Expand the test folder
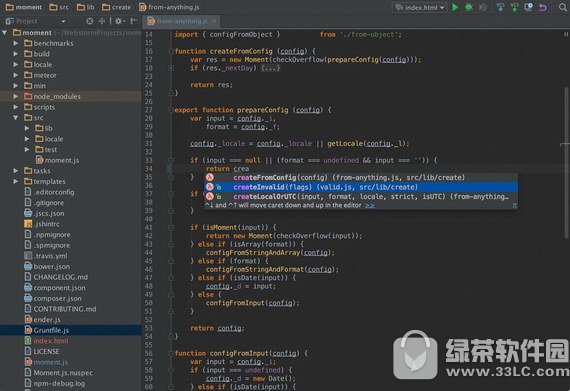This screenshot has width=570, height=391. click(x=27, y=150)
